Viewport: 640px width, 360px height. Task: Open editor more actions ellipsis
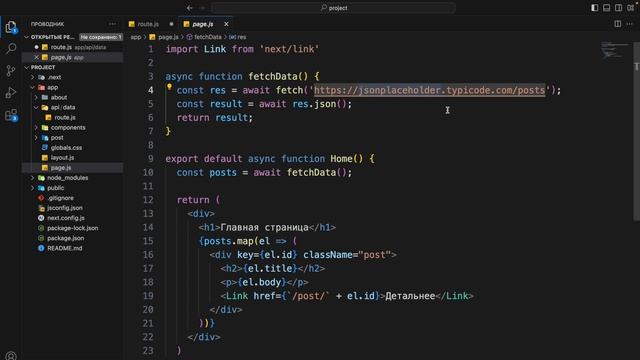629,24
